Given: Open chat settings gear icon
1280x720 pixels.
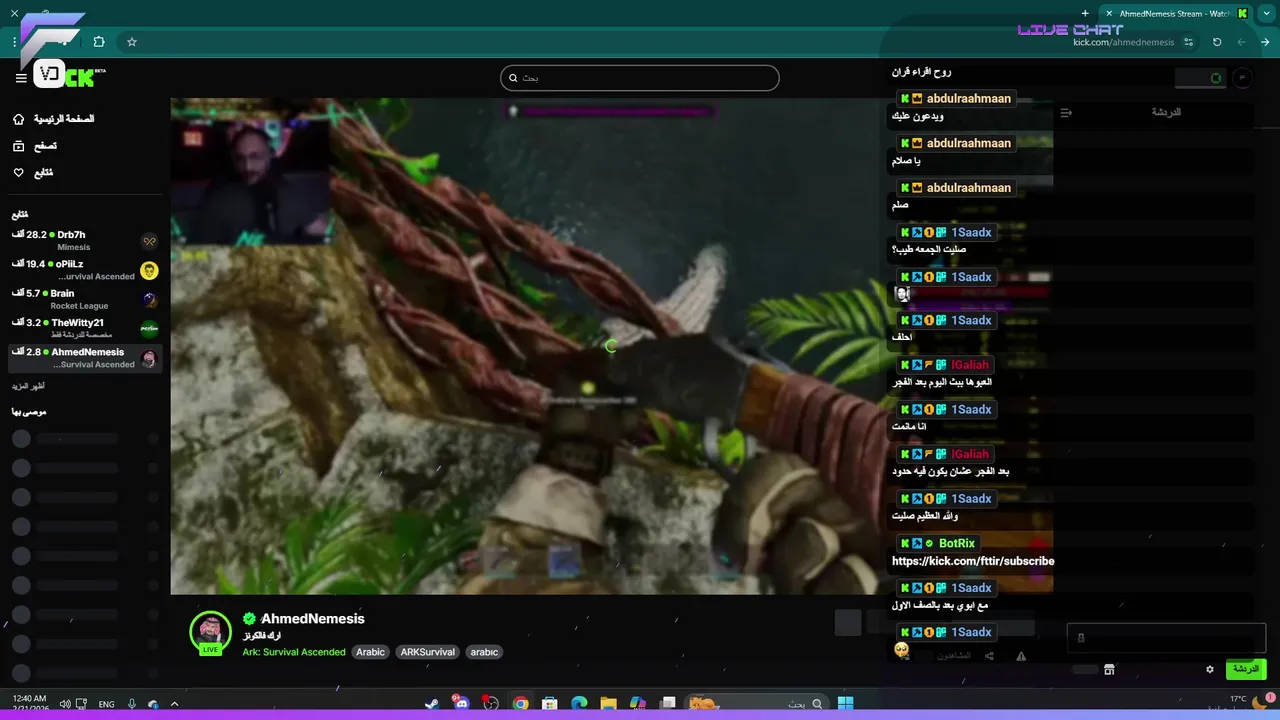Looking at the screenshot, I should click(1210, 669).
